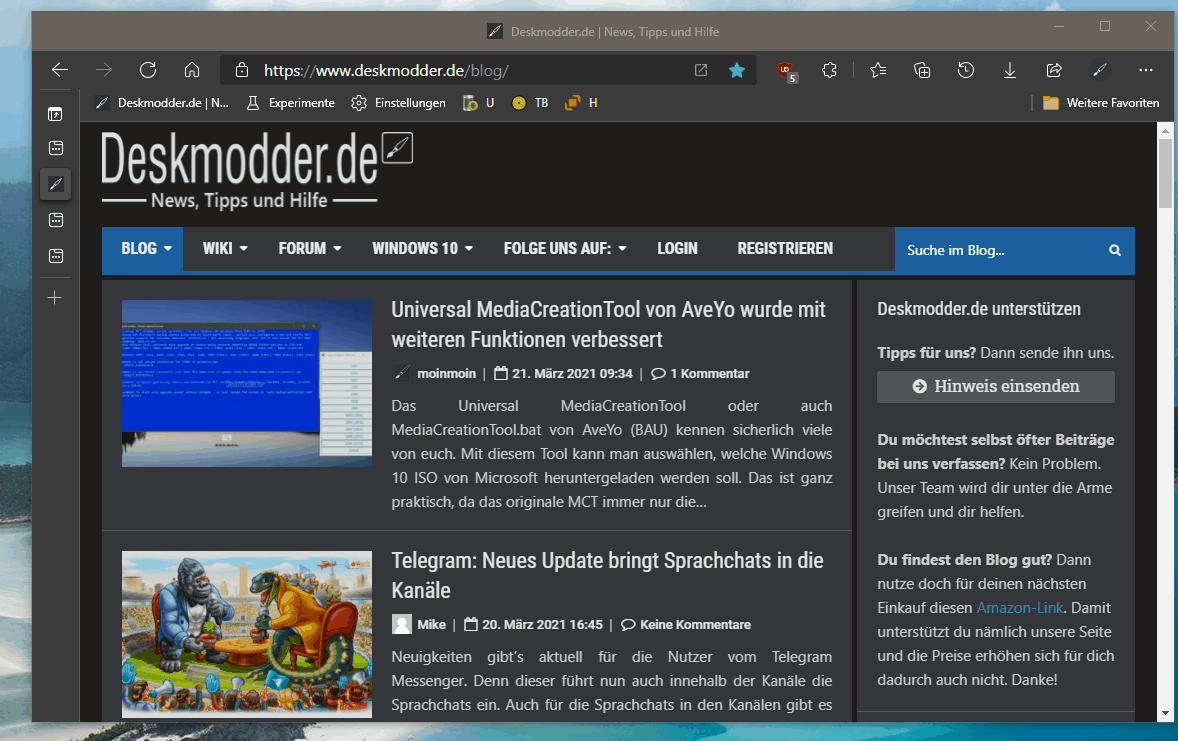The image size is (1178, 741).
Task: Open vertical tabs actions icon at sidebar top
Action: [x=56, y=114]
